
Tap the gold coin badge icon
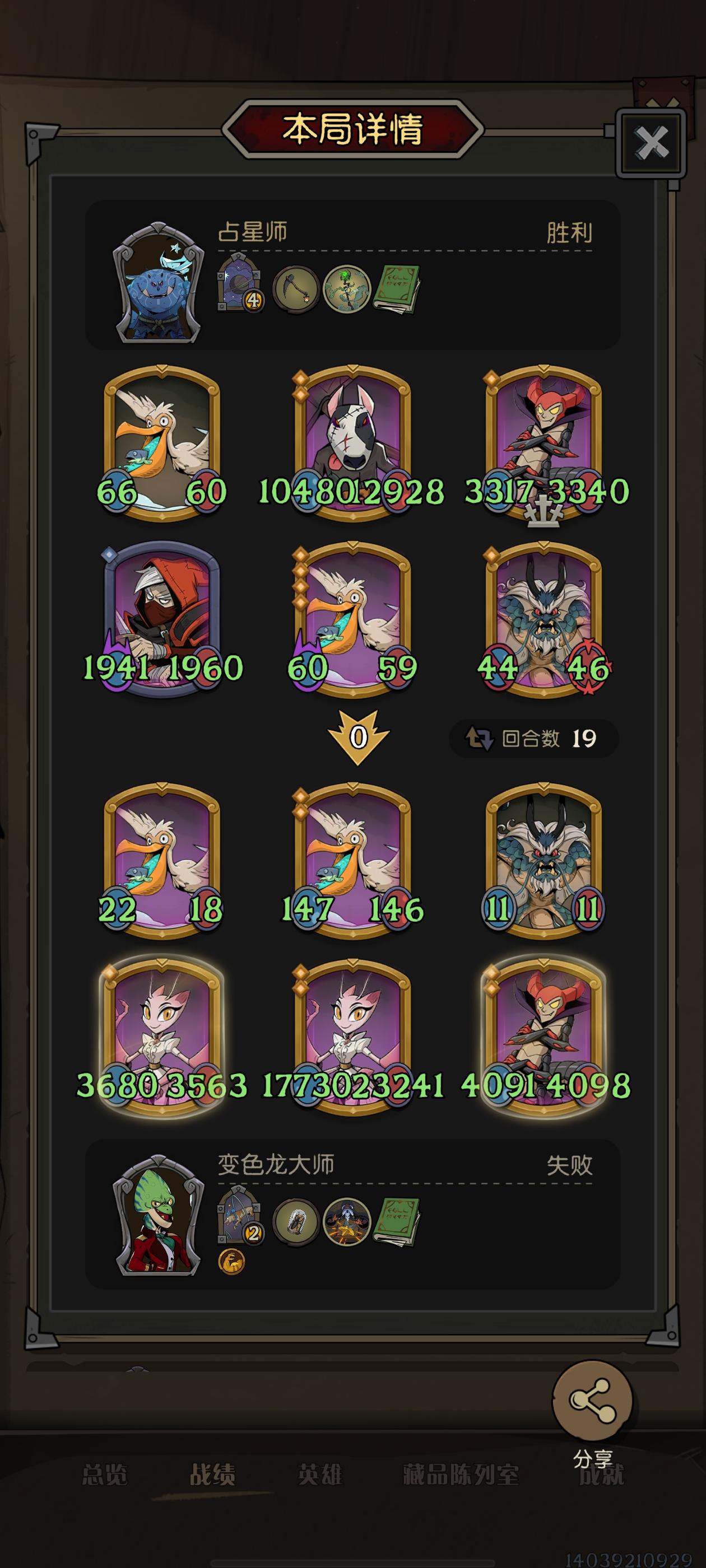point(231,1262)
